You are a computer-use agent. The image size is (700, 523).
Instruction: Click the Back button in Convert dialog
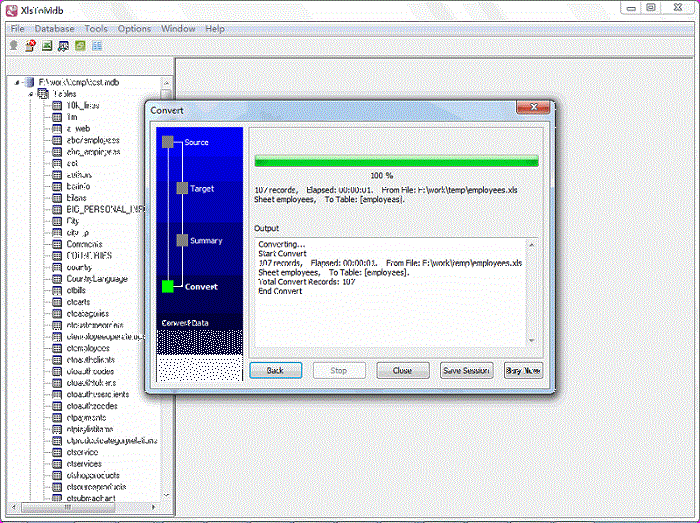click(275, 370)
